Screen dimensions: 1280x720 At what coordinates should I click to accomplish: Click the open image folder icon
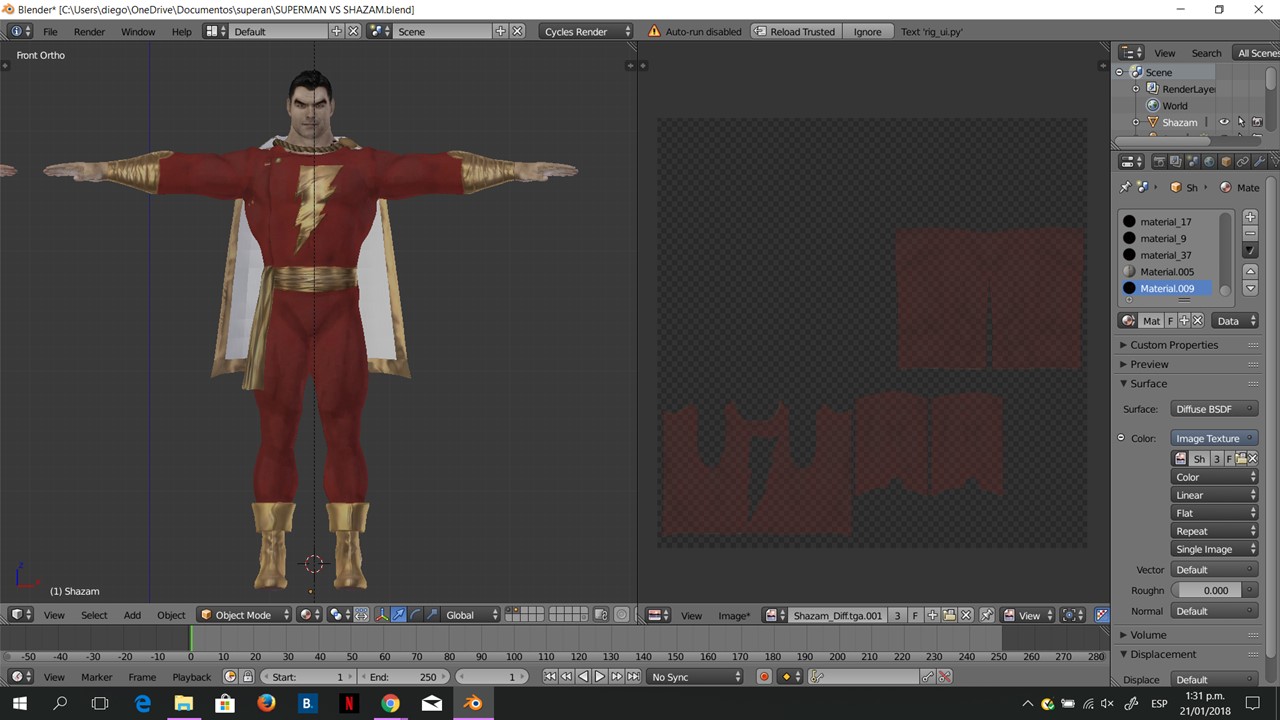point(949,615)
